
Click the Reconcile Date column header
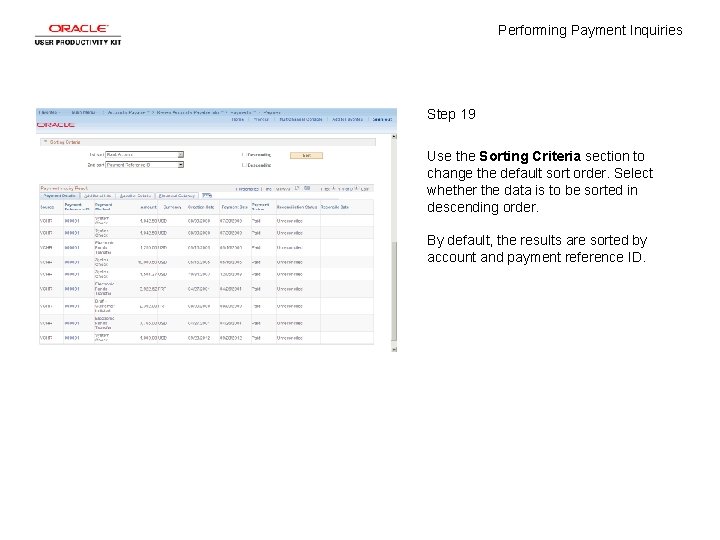coord(335,207)
